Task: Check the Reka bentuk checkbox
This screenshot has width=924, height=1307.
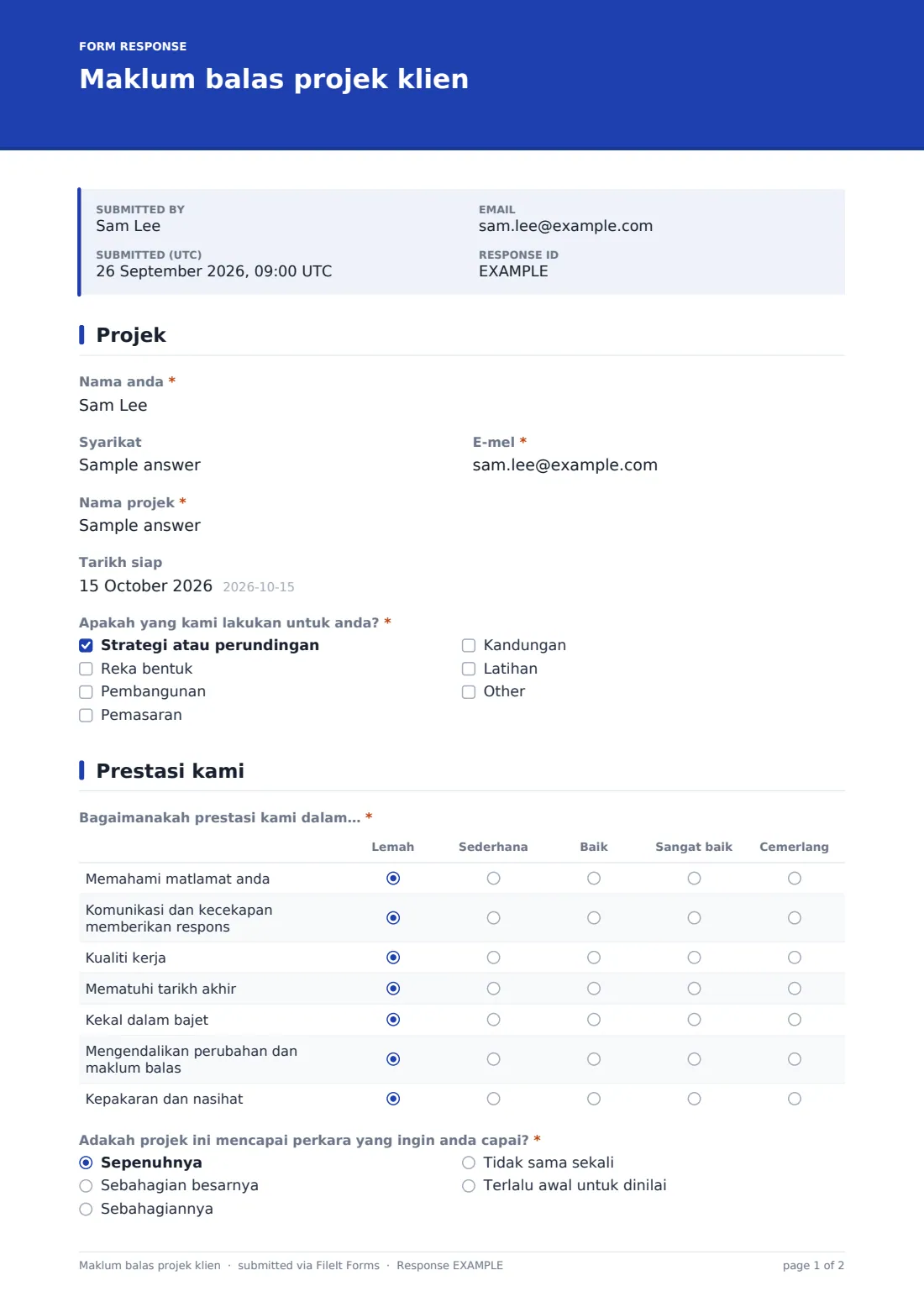Action: [x=86, y=669]
